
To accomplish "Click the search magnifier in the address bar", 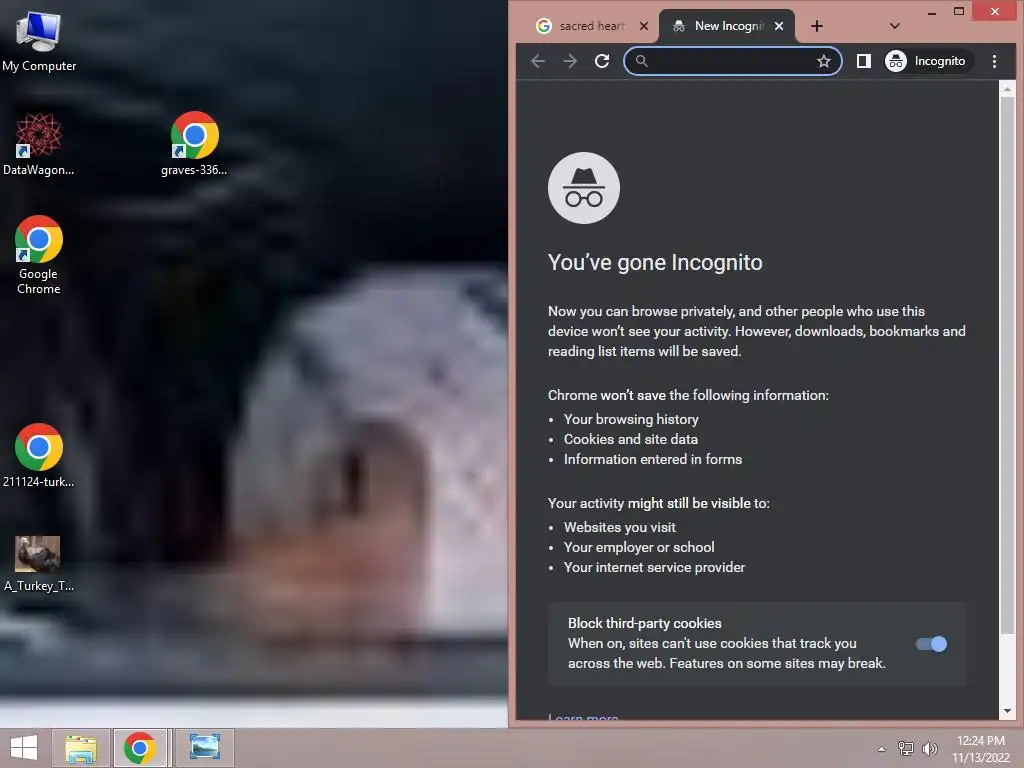I will tap(641, 61).
